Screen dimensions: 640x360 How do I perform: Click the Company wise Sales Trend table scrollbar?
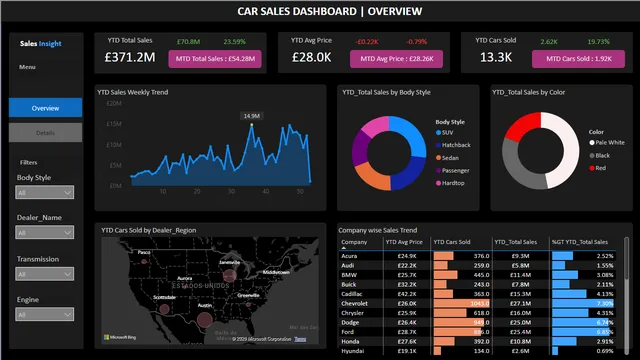tap(627, 259)
